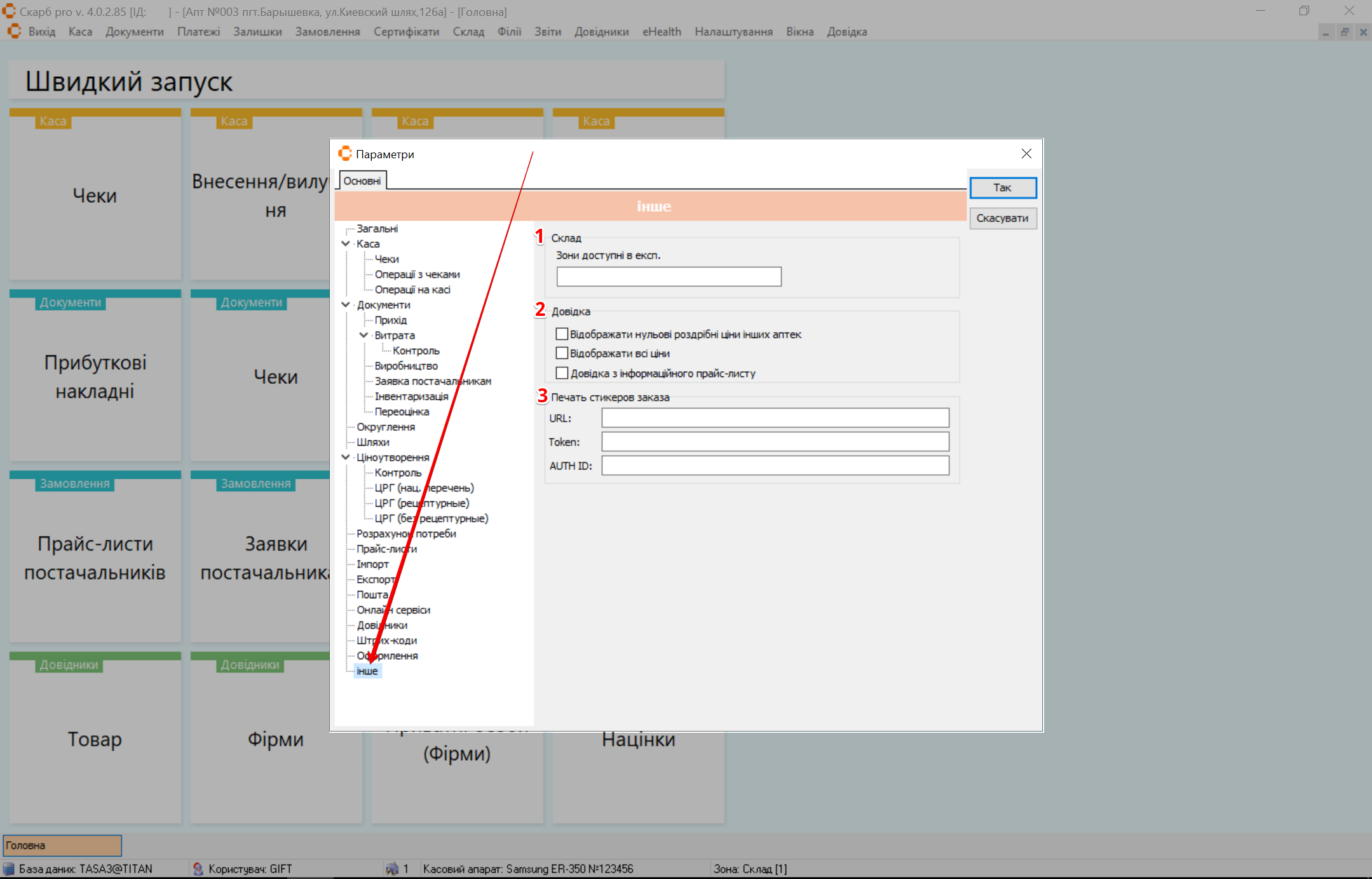The height and width of the screenshot is (879, 1372).
Task: Switch to the Основні tab
Action: [362, 181]
